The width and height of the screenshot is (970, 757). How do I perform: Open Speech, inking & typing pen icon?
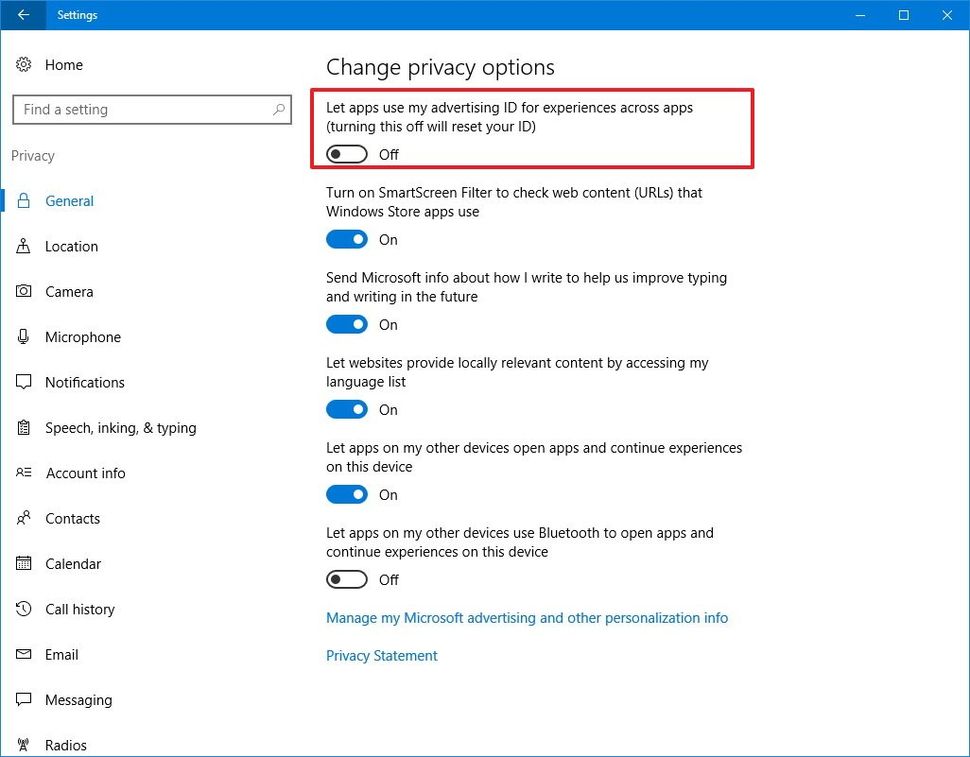coord(23,427)
